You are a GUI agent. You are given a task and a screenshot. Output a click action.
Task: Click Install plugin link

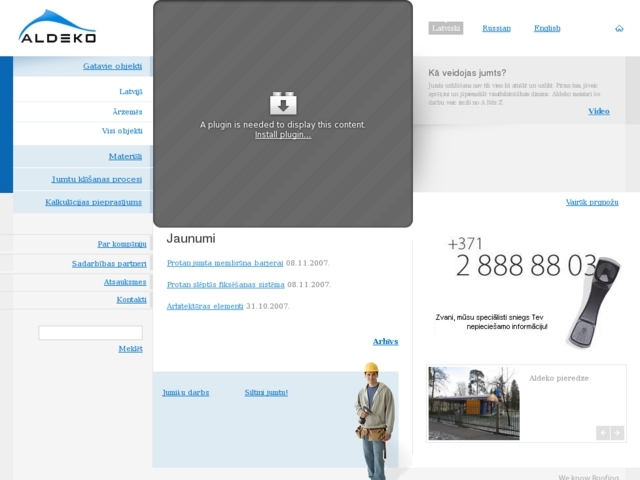click(x=283, y=135)
